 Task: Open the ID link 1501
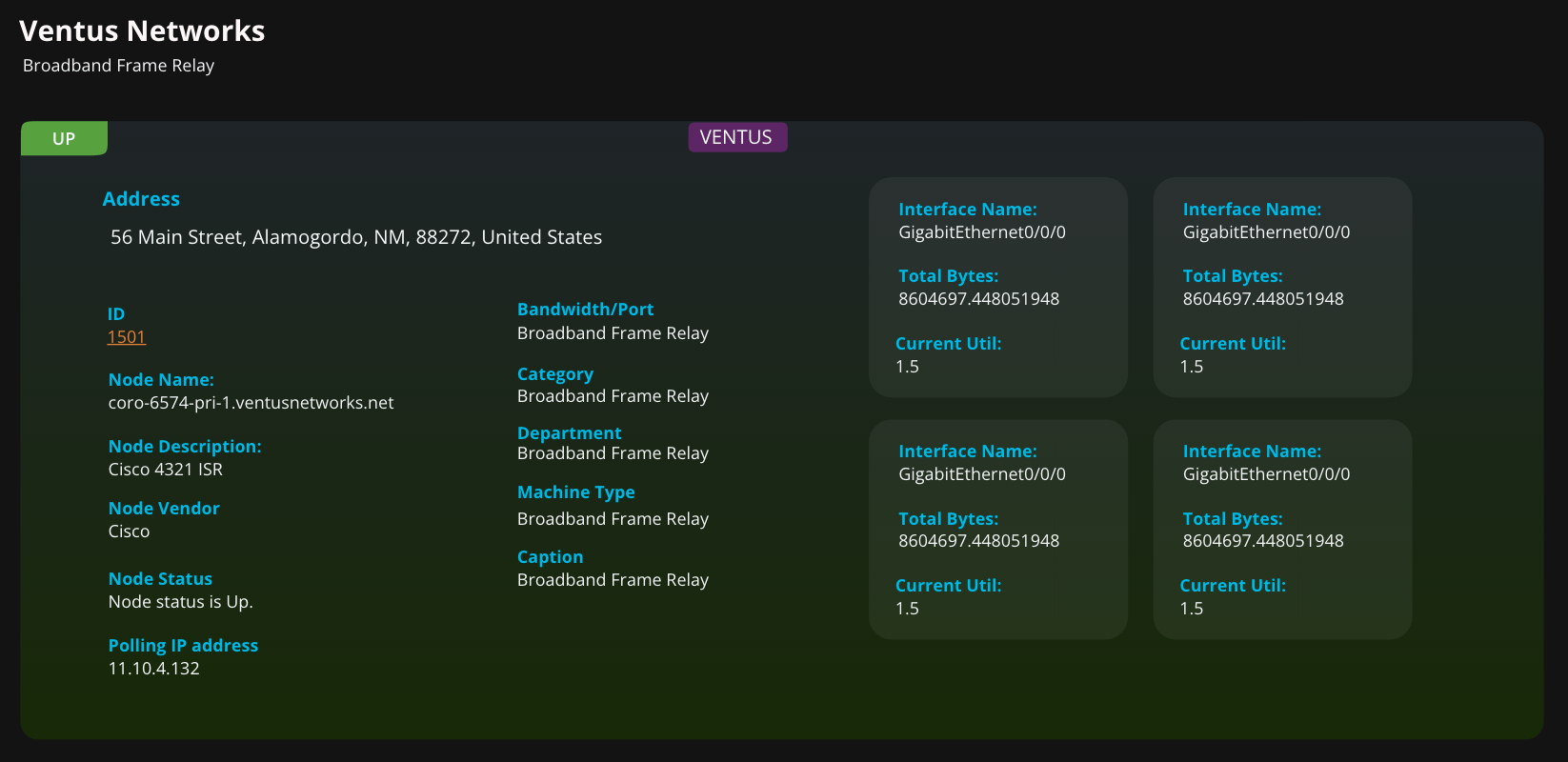pos(127,337)
